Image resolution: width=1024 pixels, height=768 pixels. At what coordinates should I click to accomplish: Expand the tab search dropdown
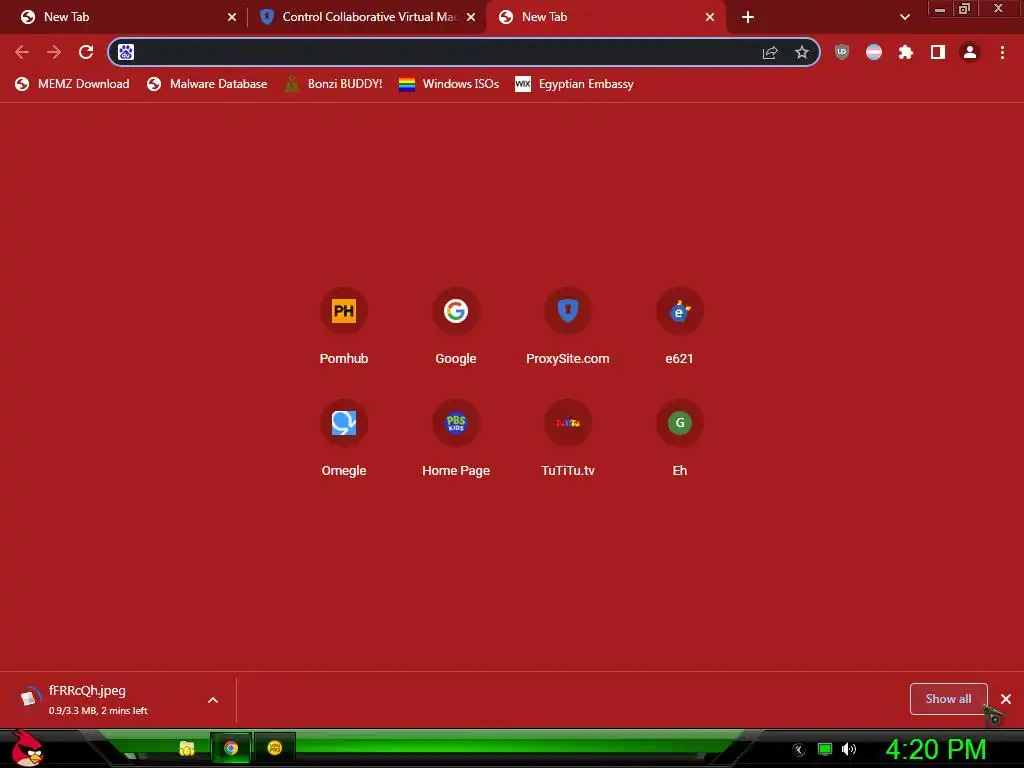904,17
